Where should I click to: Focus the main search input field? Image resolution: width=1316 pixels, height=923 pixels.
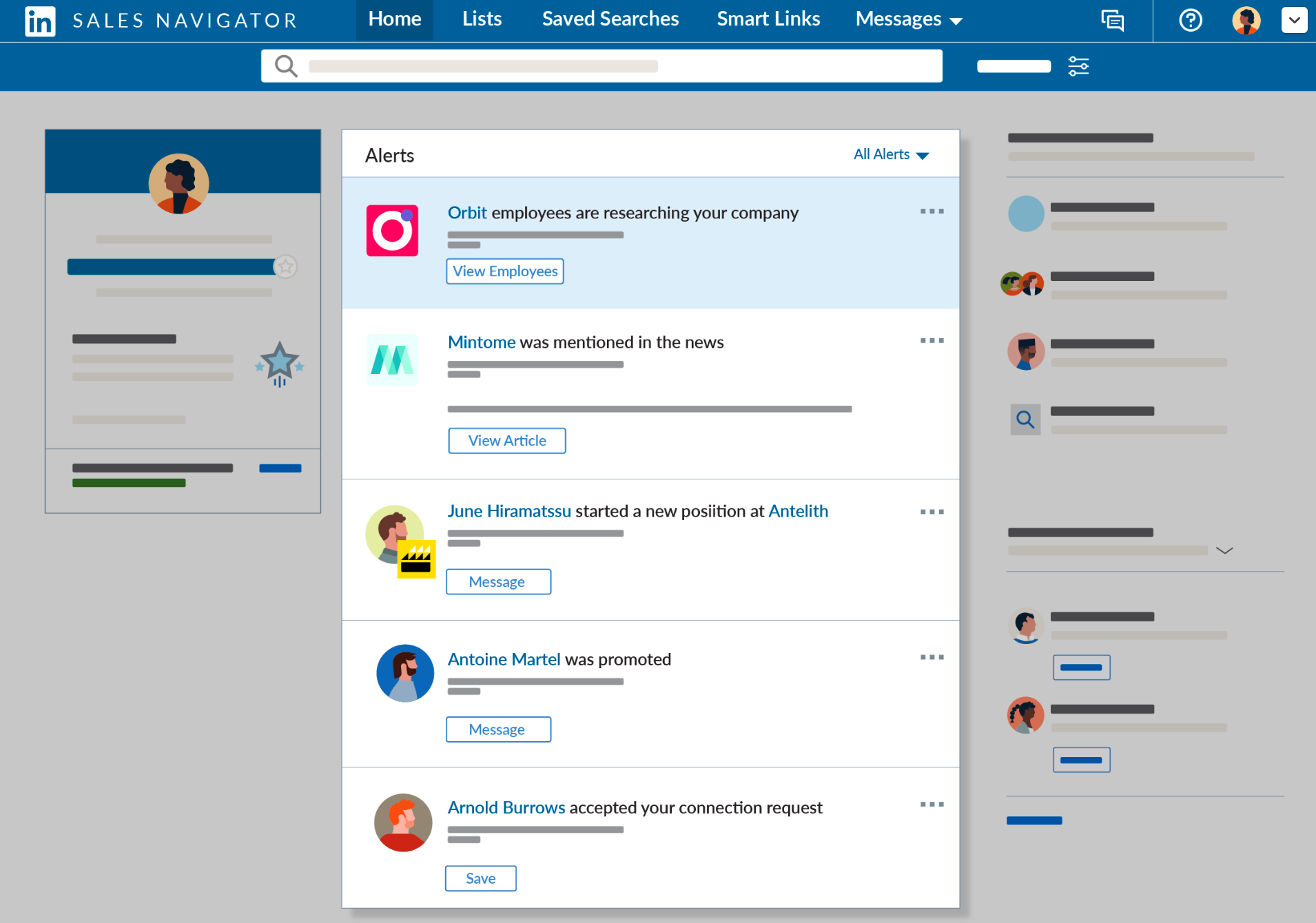(602, 66)
